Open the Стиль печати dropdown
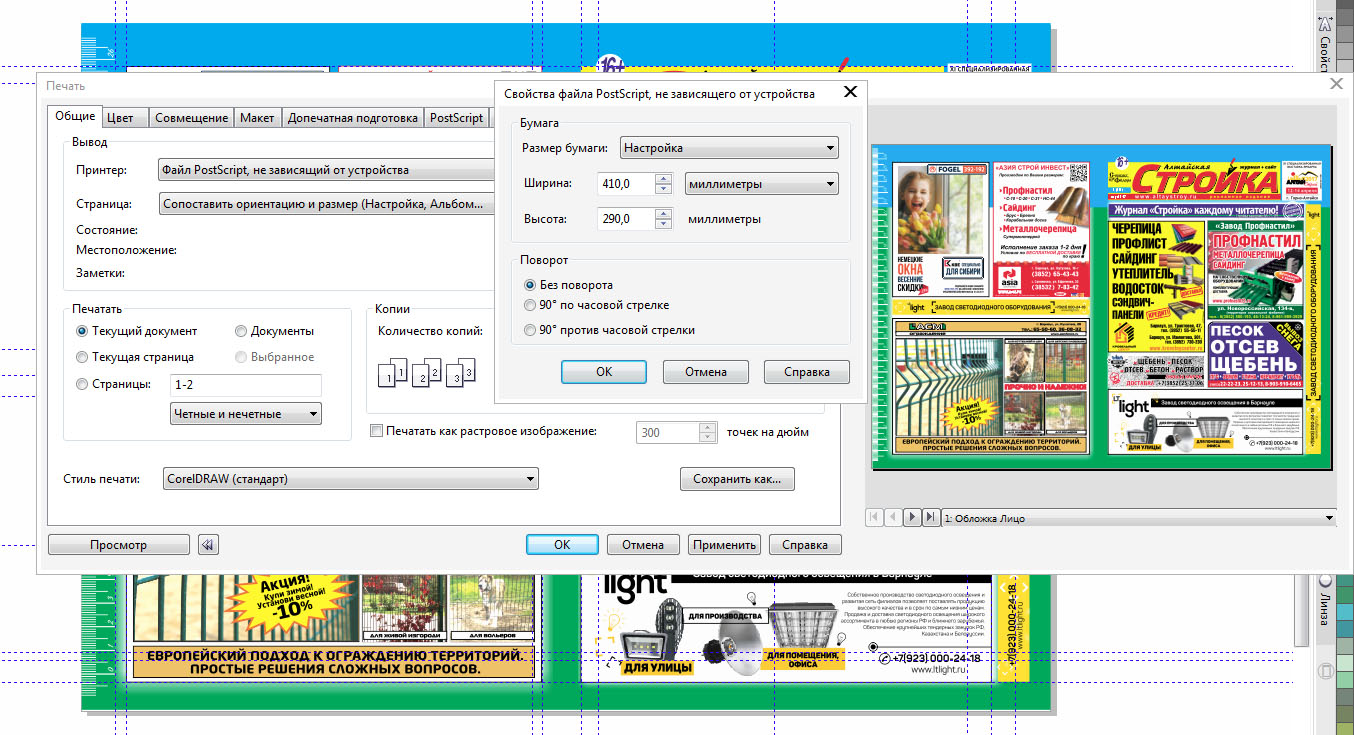Viewport: 1354px width, 735px height. click(350, 479)
